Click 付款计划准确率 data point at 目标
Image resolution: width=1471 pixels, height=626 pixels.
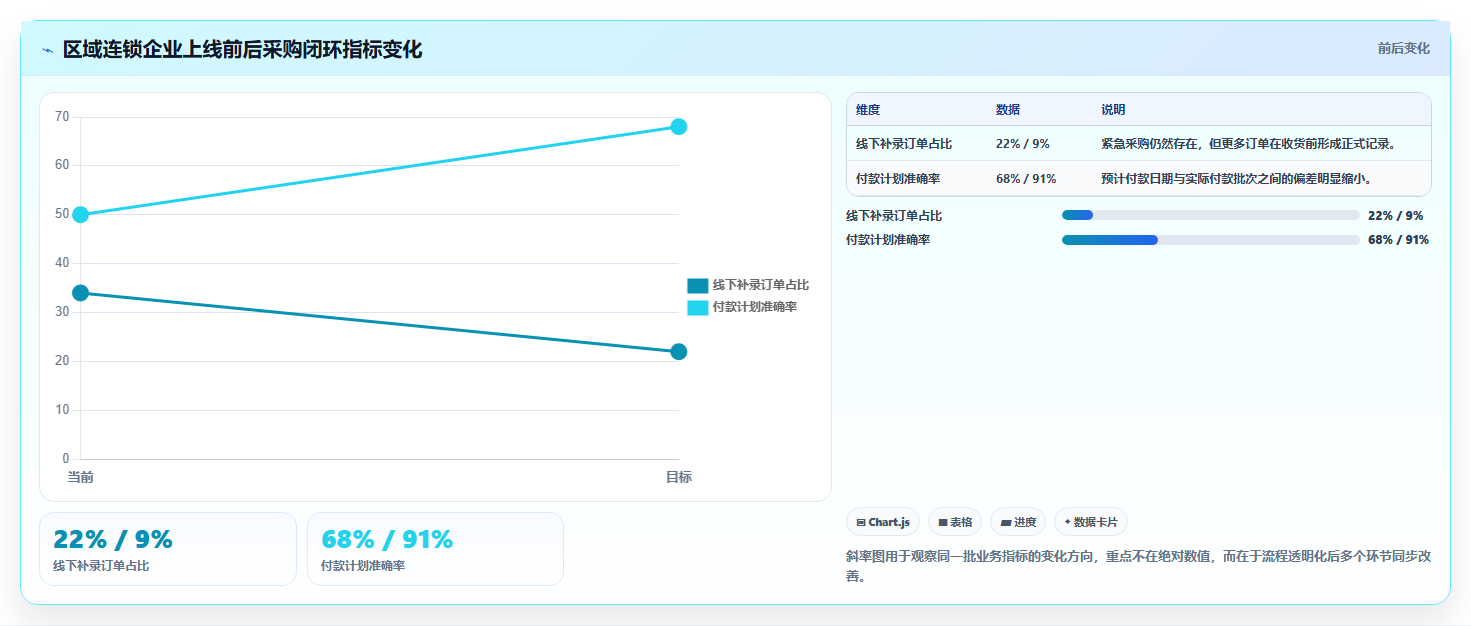(x=679, y=126)
